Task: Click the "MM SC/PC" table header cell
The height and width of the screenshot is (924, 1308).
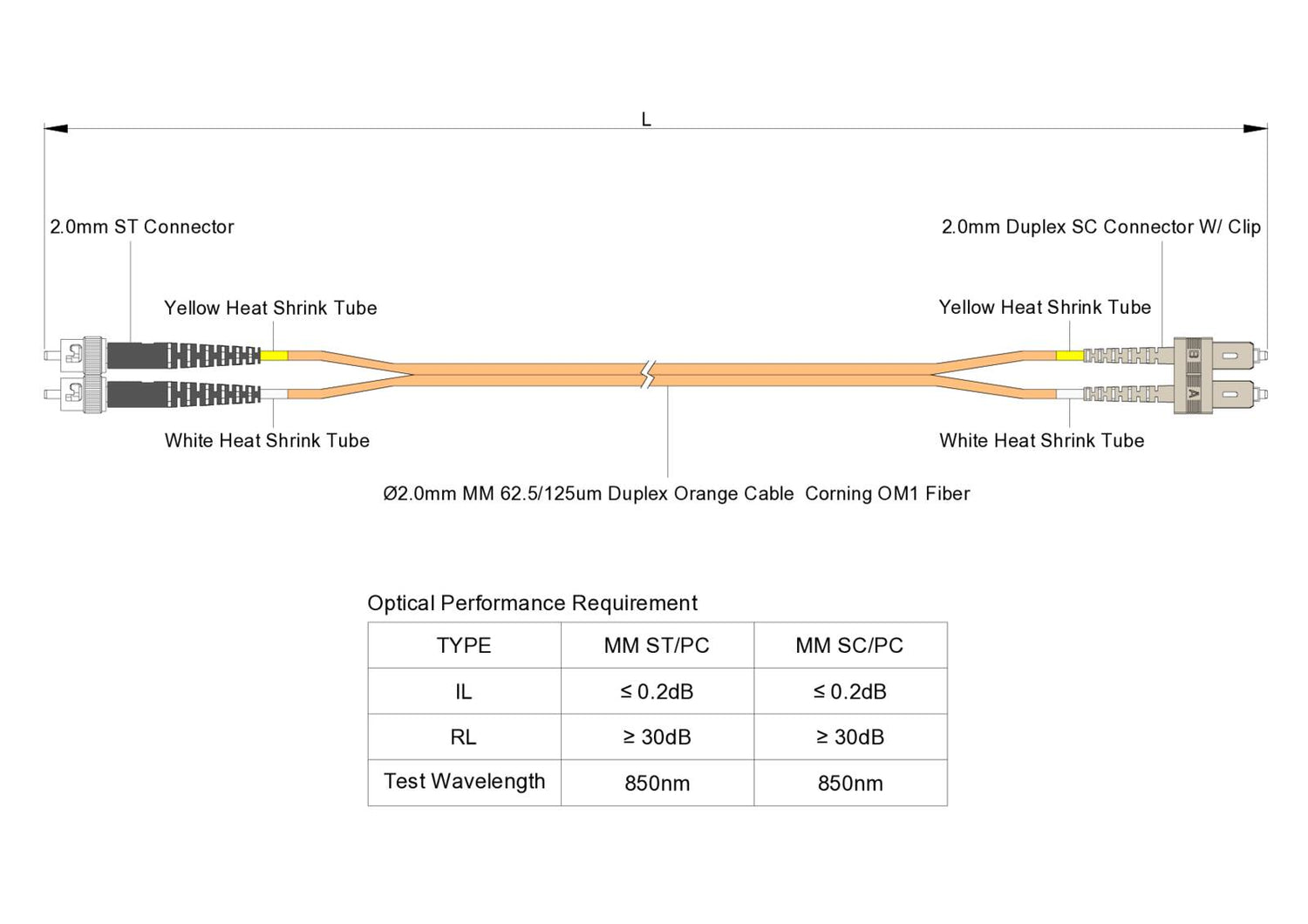Action: [849, 646]
